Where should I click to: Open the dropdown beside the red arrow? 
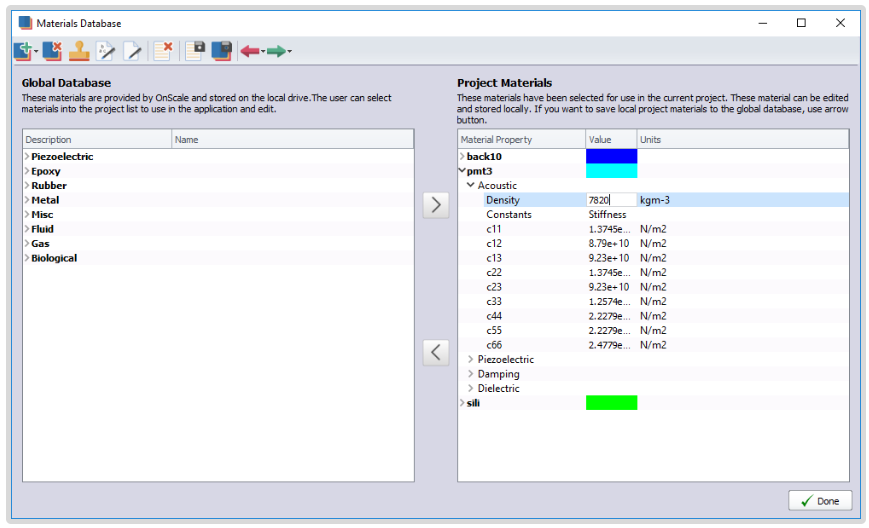click(x=263, y=52)
